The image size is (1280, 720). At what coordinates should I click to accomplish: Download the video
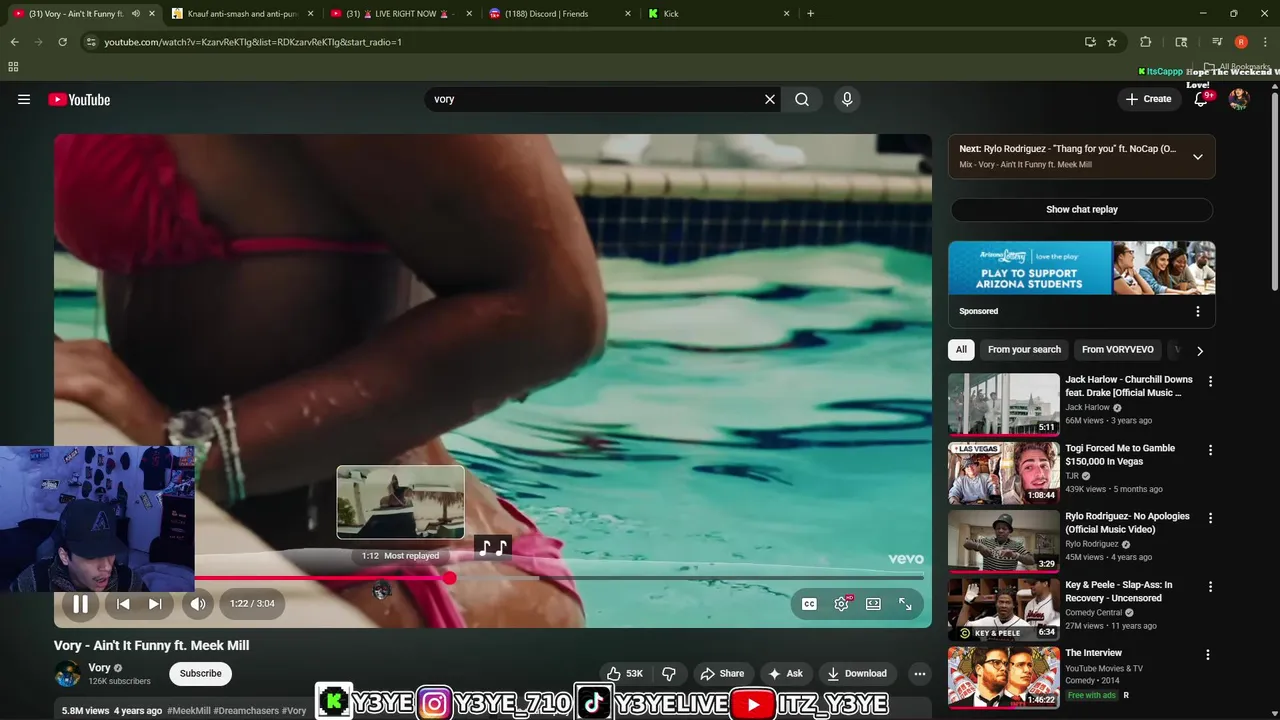[x=857, y=673]
